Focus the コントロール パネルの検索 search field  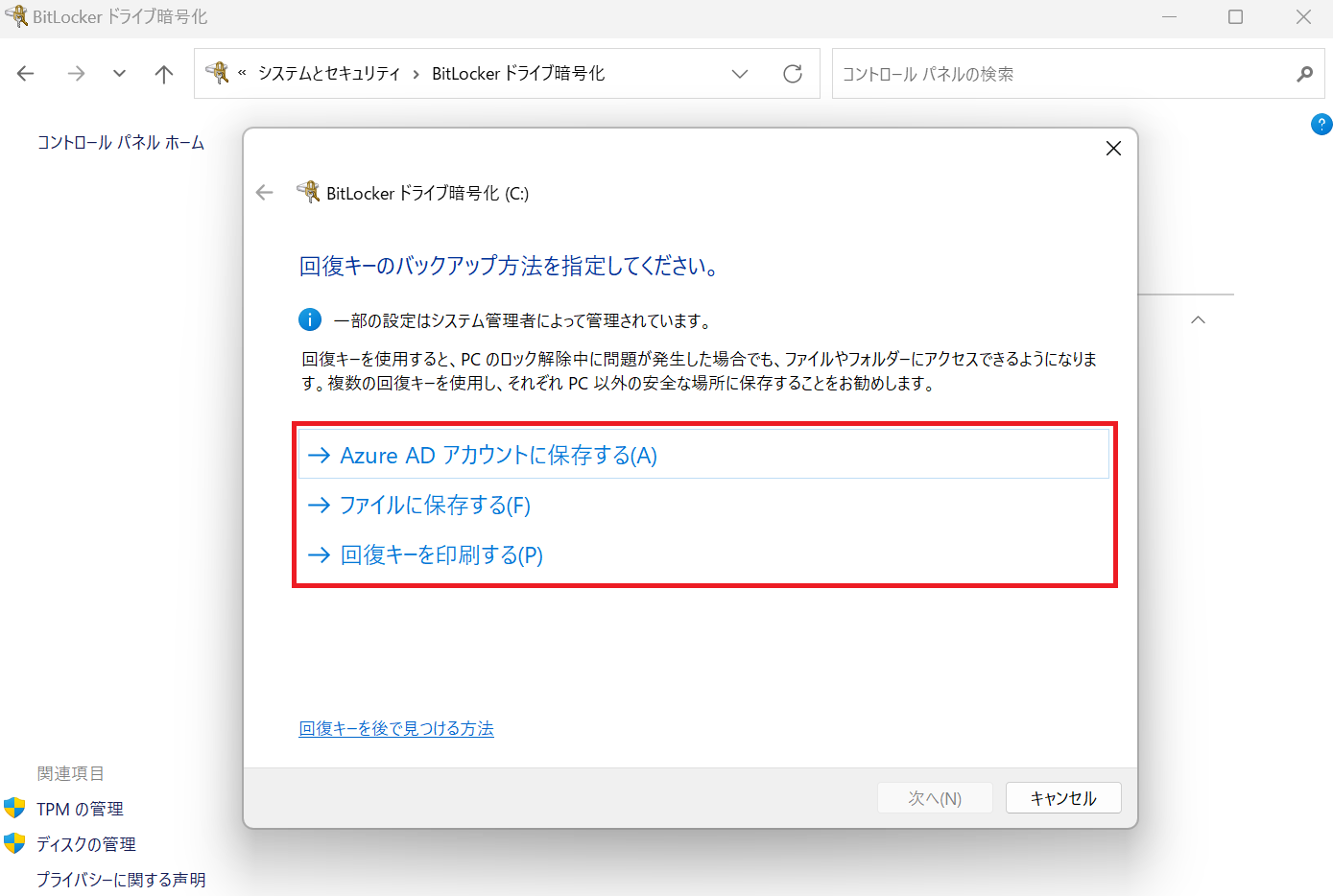tap(1078, 74)
